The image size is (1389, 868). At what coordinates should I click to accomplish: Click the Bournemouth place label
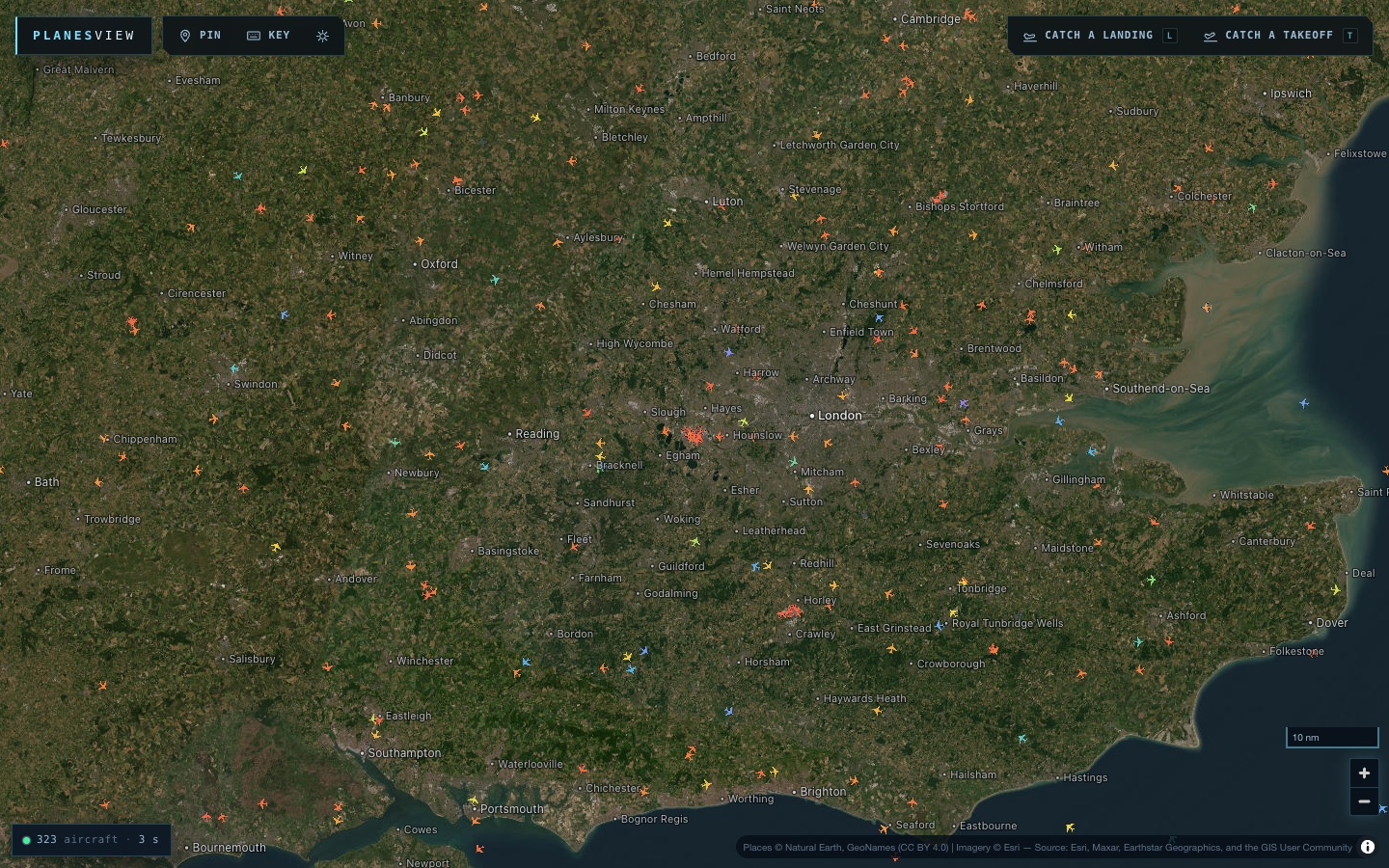click(230, 848)
